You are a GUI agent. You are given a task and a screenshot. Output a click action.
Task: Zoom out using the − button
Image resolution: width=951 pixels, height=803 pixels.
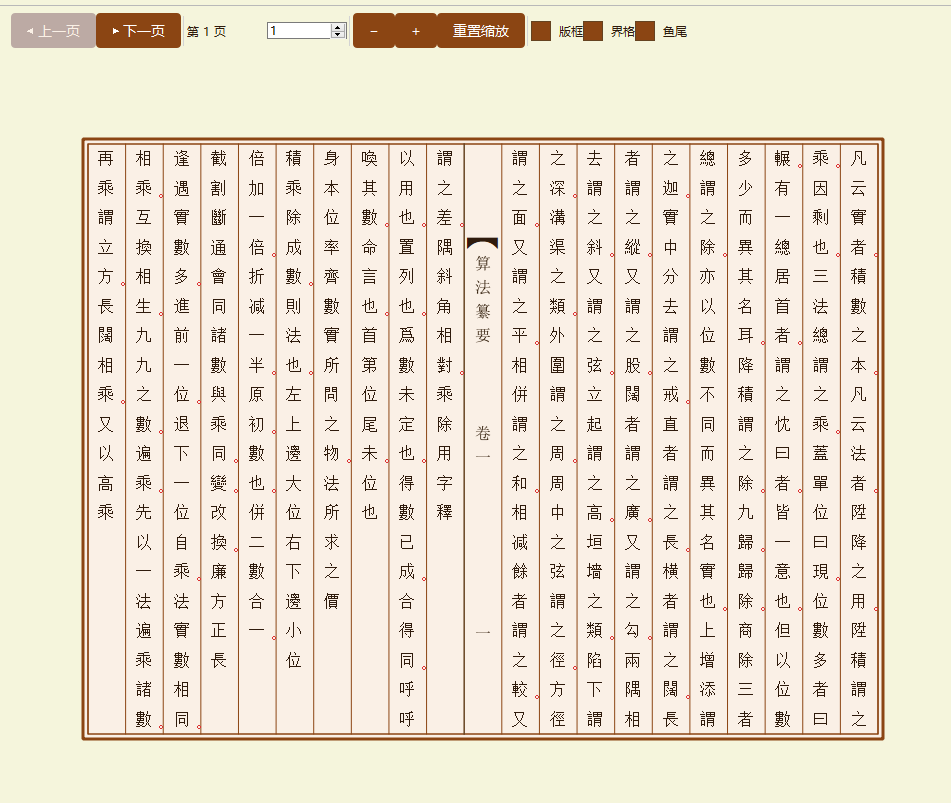click(x=373, y=30)
